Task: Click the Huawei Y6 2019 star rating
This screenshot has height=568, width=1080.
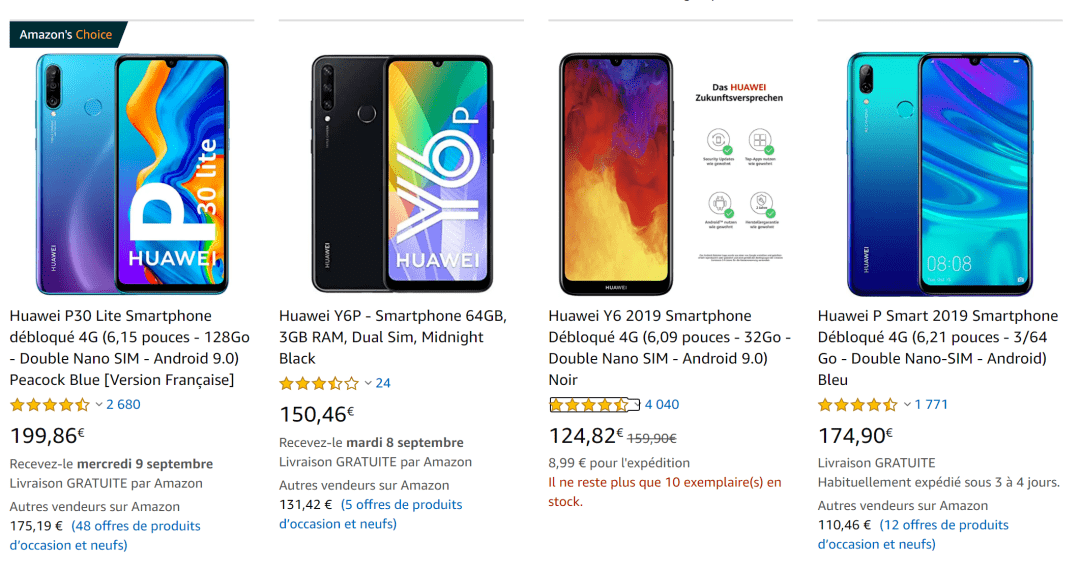Action: pyautogui.click(x=589, y=405)
